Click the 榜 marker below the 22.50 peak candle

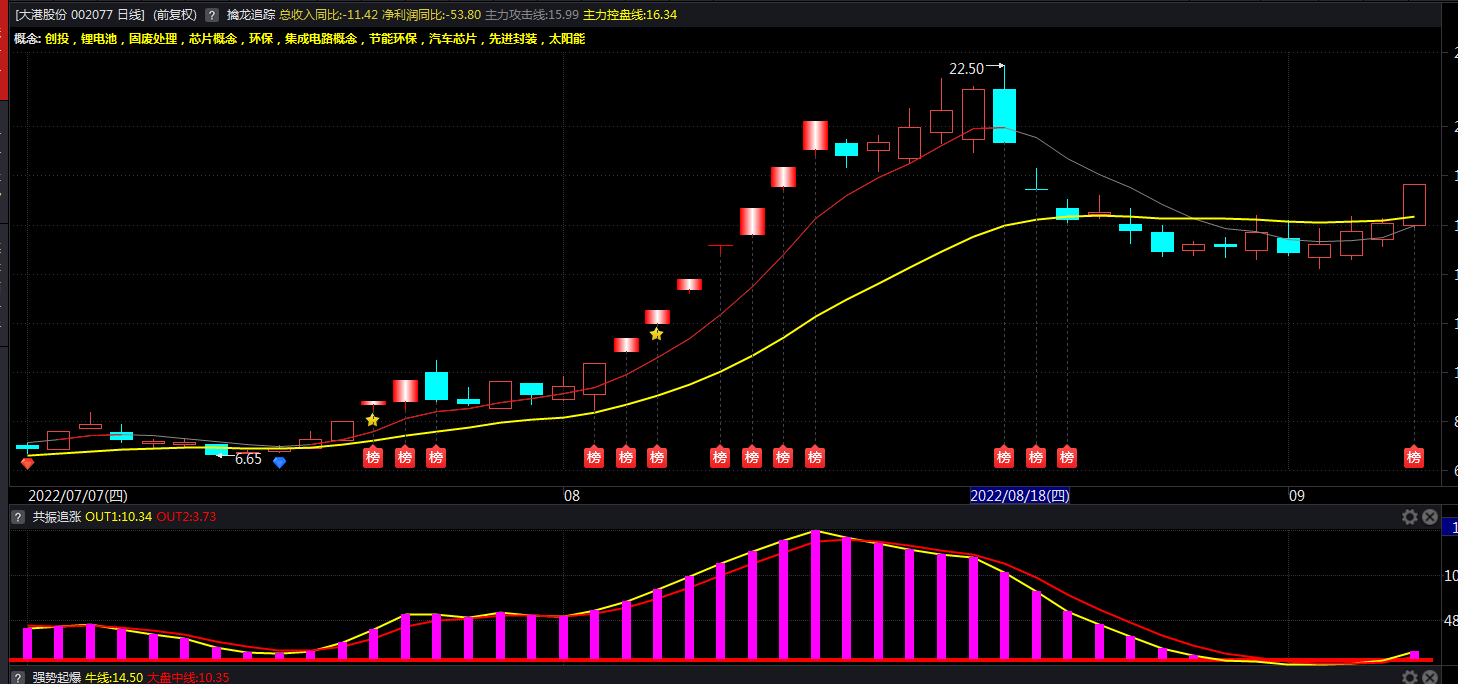tap(1004, 457)
